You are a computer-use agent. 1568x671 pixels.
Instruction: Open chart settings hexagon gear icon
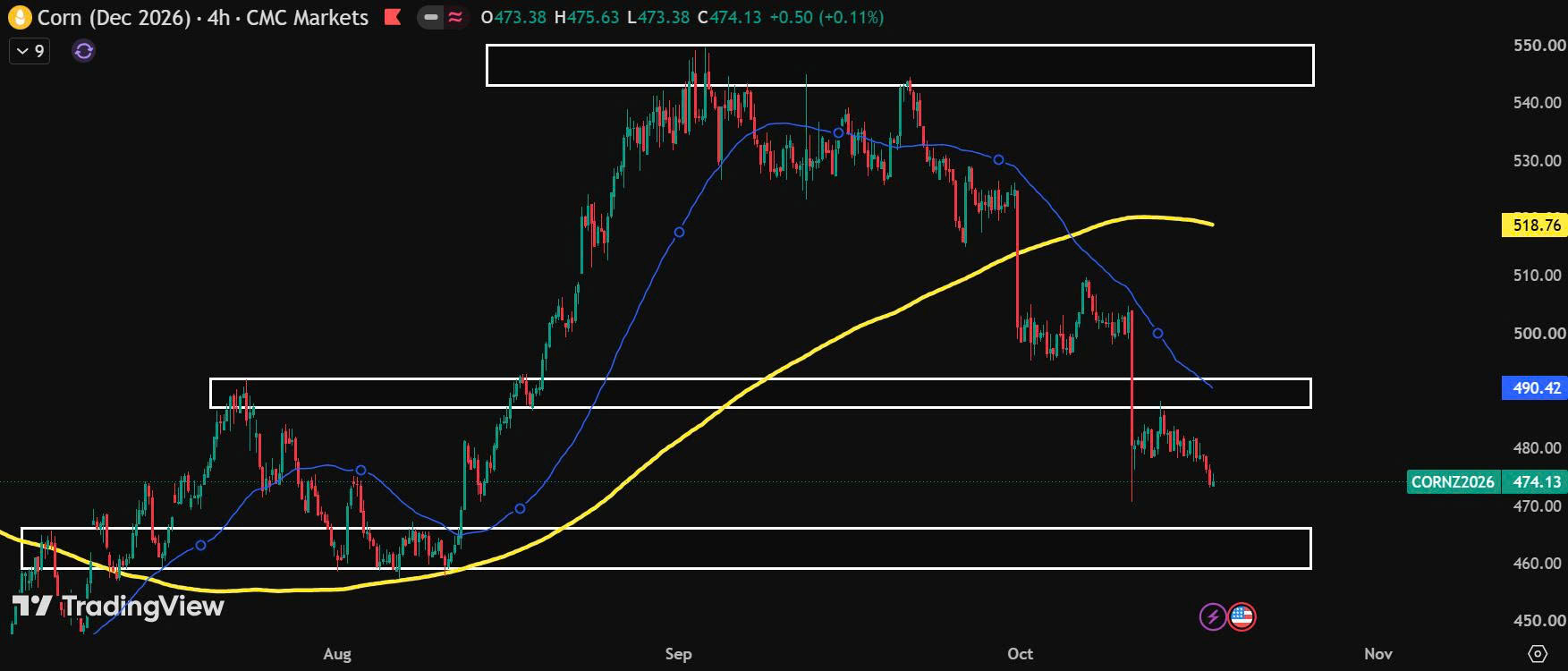point(1538,653)
